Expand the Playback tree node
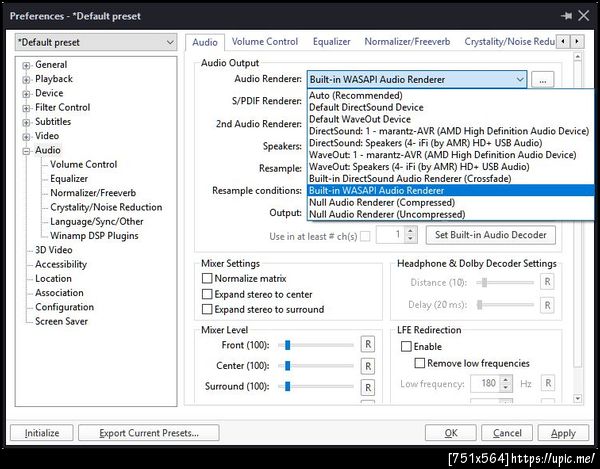This screenshot has width=600, height=469. (x=26, y=80)
